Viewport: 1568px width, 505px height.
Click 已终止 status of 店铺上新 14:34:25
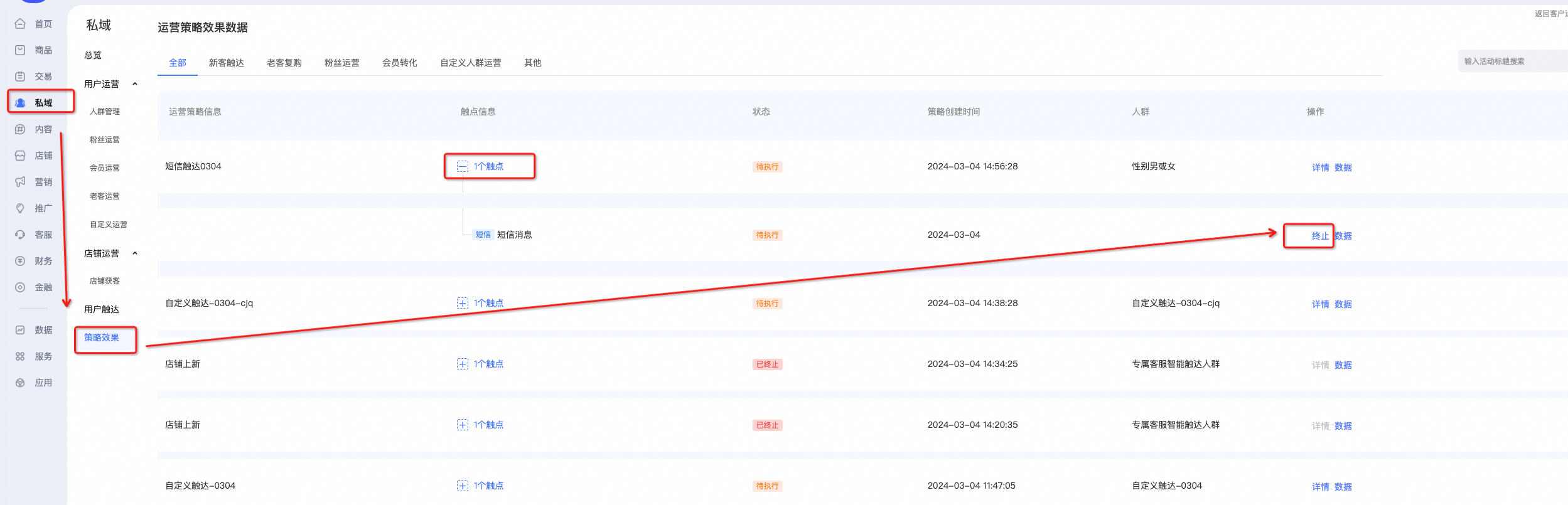(x=767, y=364)
